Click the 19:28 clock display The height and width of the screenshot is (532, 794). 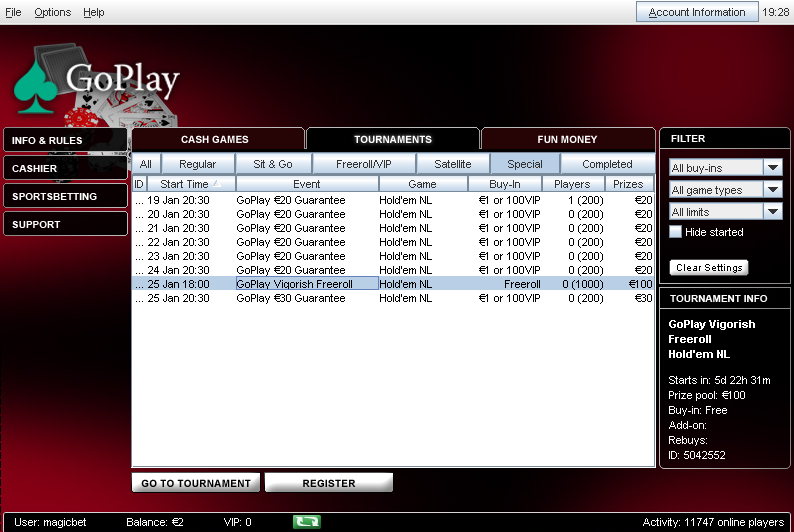coord(776,12)
